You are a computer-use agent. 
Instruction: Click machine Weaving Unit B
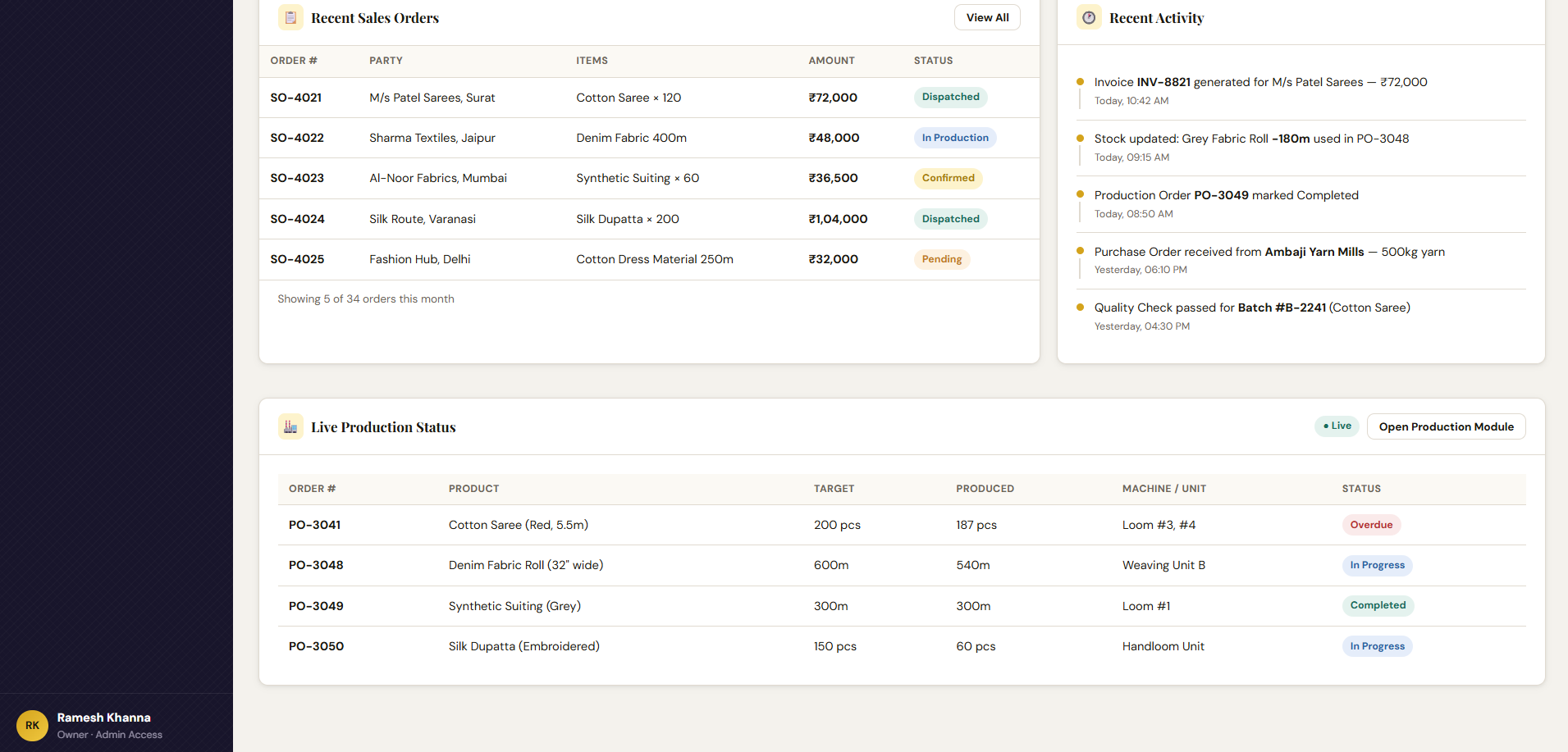1163,565
